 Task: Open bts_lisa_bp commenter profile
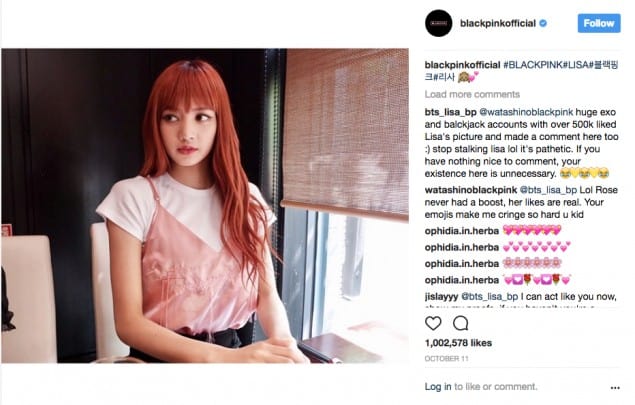click(450, 112)
